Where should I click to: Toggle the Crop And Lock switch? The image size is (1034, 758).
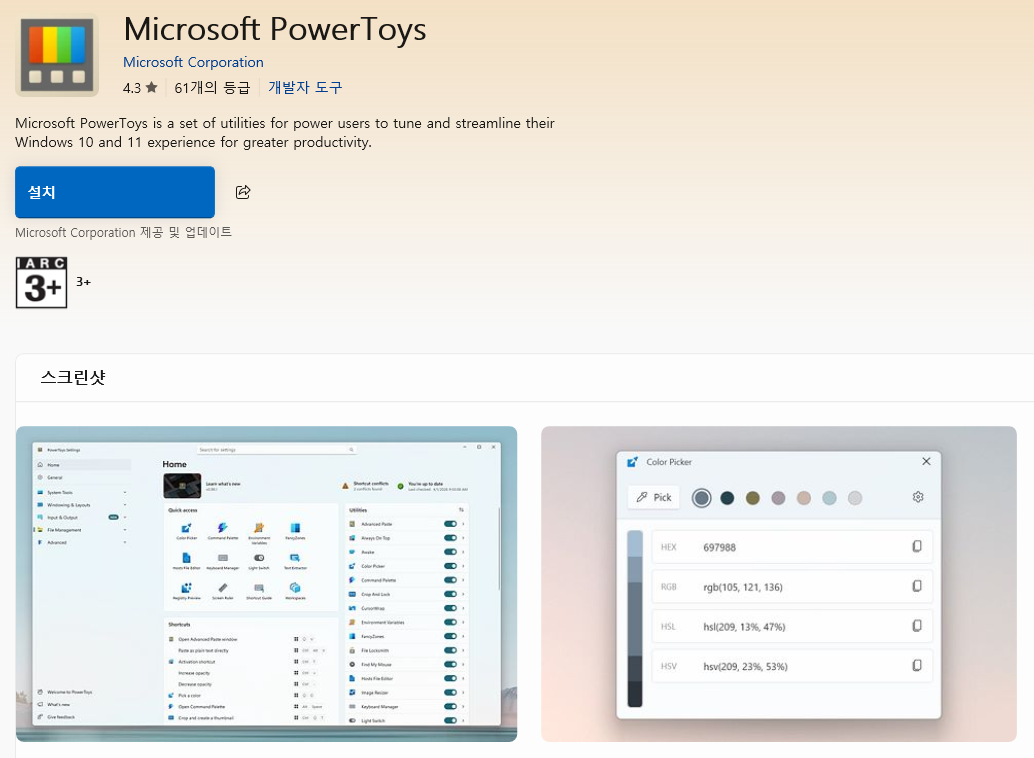pyautogui.click(x=450, y=594)
